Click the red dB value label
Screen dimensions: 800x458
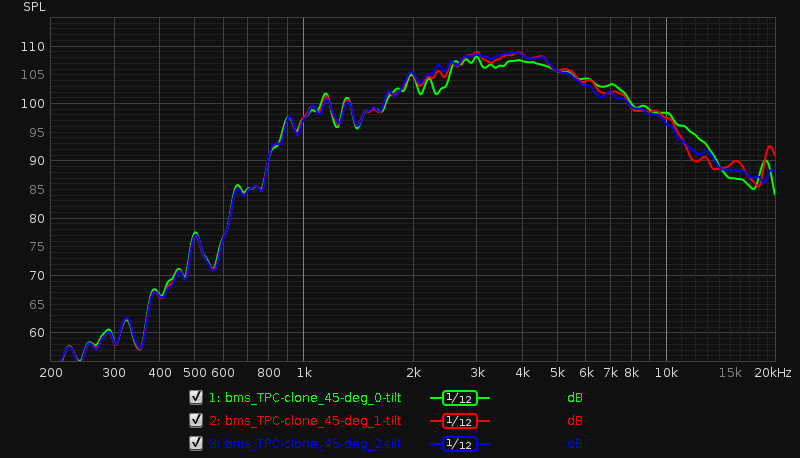(575, 421)
